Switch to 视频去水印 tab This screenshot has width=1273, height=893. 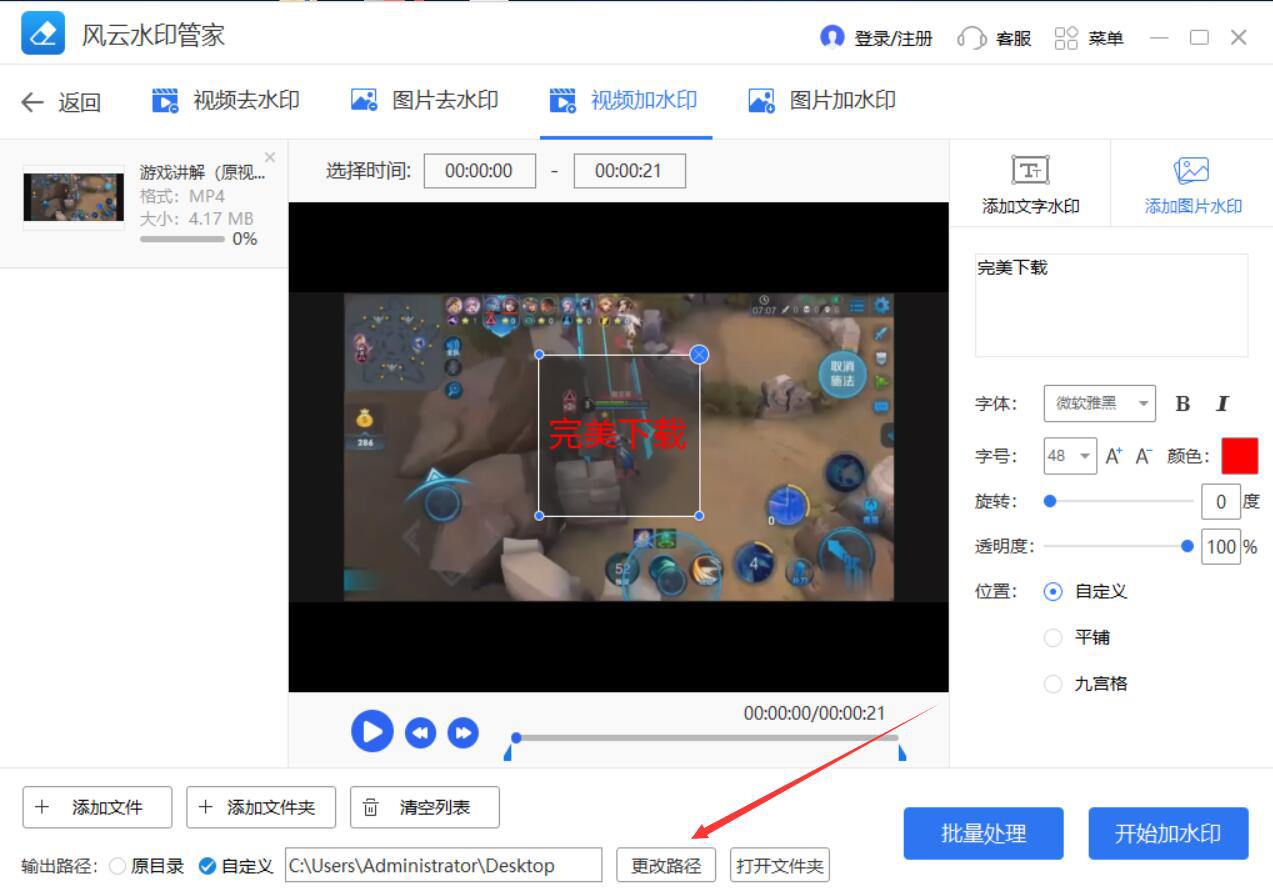225,100
